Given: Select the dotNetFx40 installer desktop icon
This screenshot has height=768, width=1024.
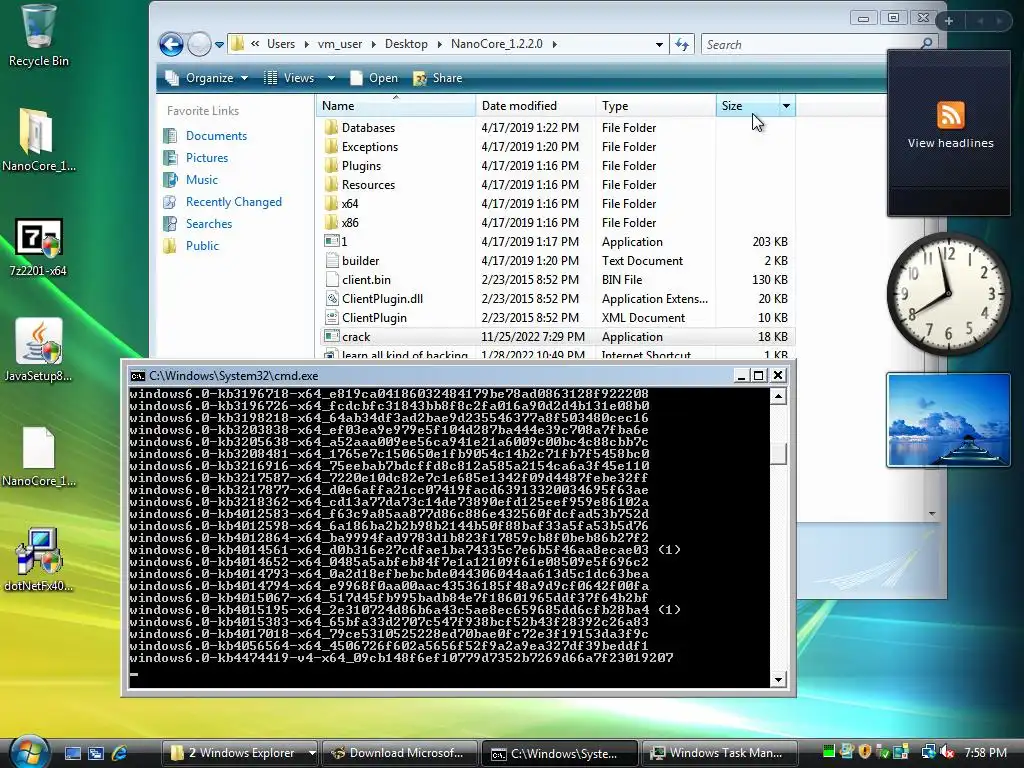Looking at the screenshot, I should click(x=38, y=559).
